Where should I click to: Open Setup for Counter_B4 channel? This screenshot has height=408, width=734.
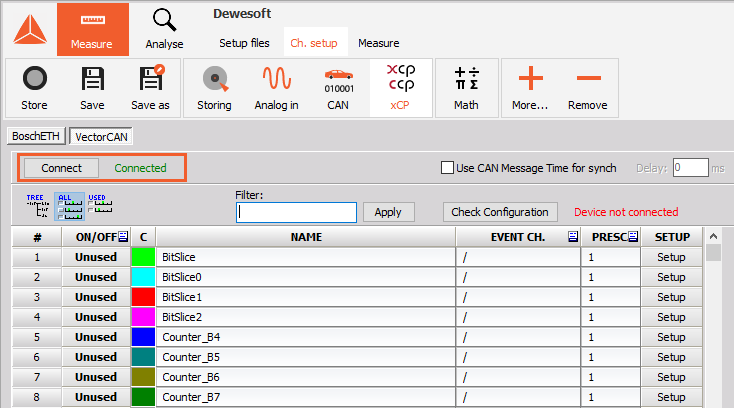click(x=671, y=337)
